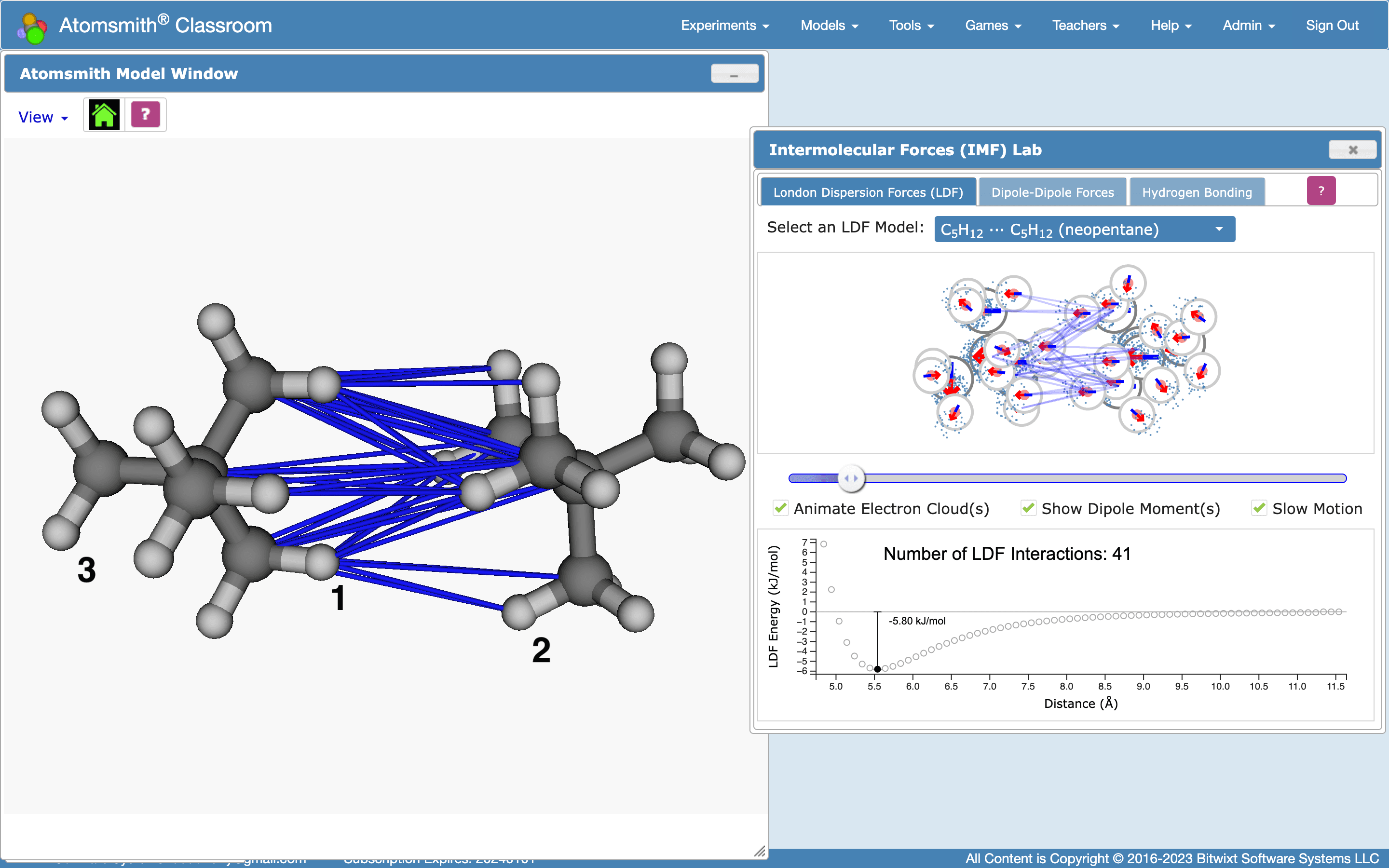Click the Number of LDF Interactions: 41 text
This screenshot has height=868, width=1389.
(x=1007, y=554)
